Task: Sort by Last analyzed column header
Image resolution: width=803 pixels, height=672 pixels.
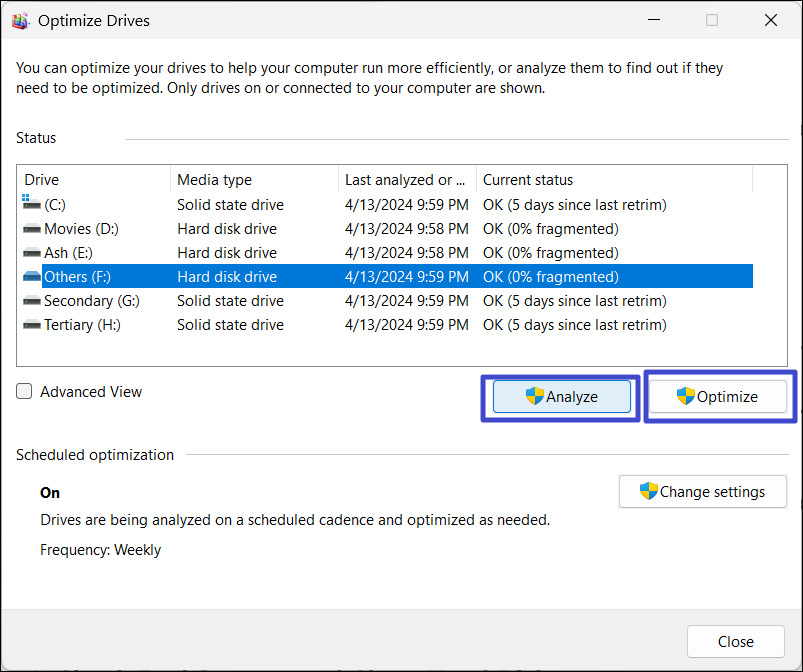Action: coord(406,180)
